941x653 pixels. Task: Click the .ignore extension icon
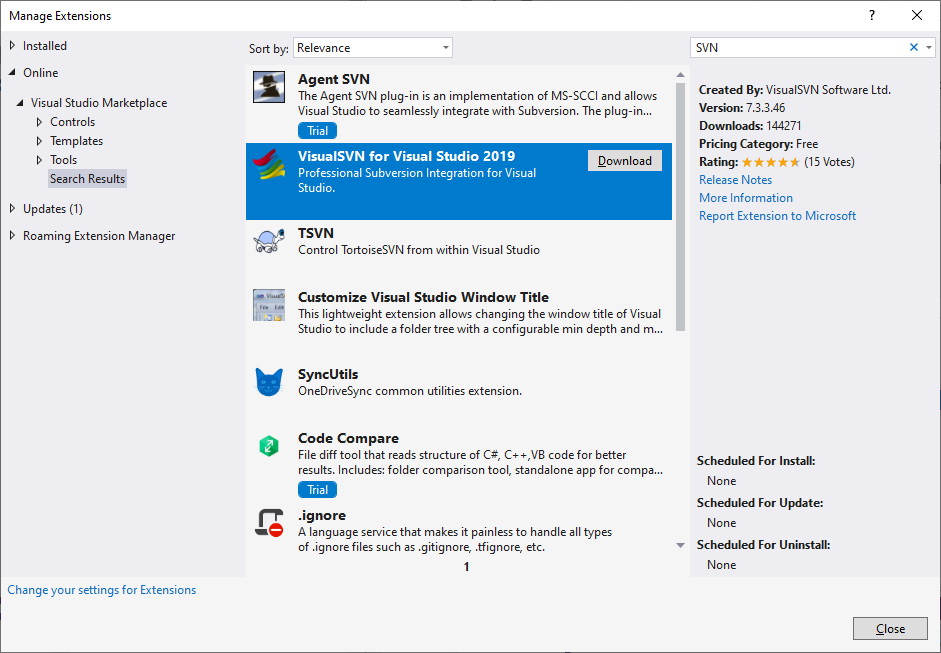point(269,523)
